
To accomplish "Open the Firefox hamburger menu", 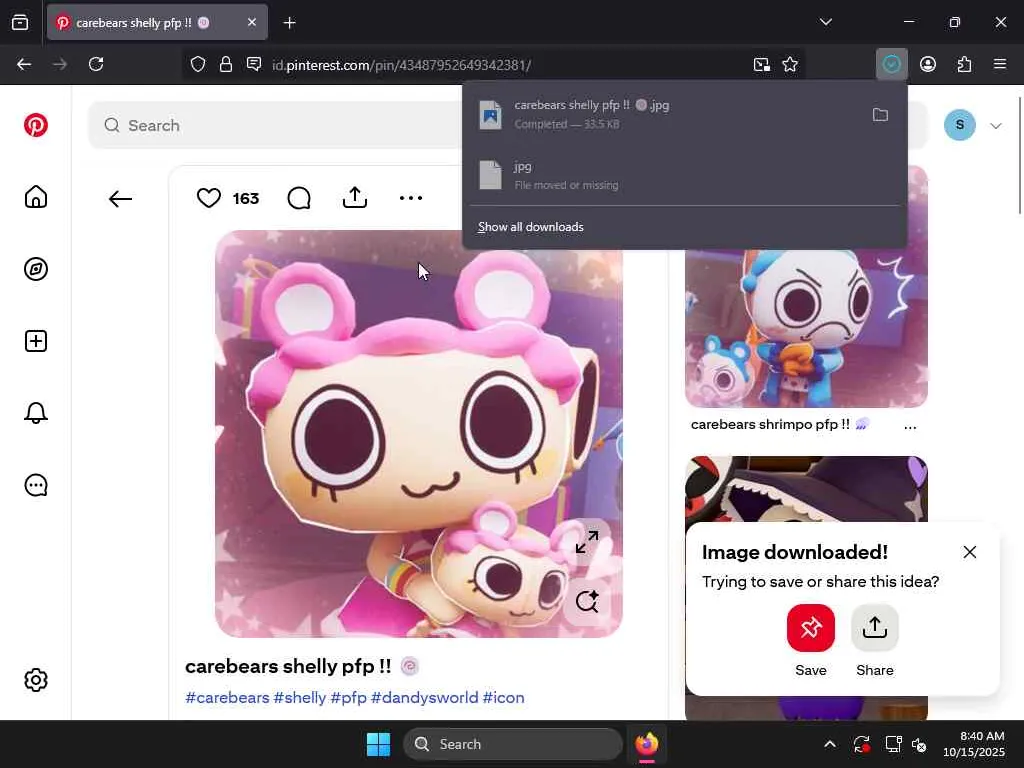I will 1000,64.
